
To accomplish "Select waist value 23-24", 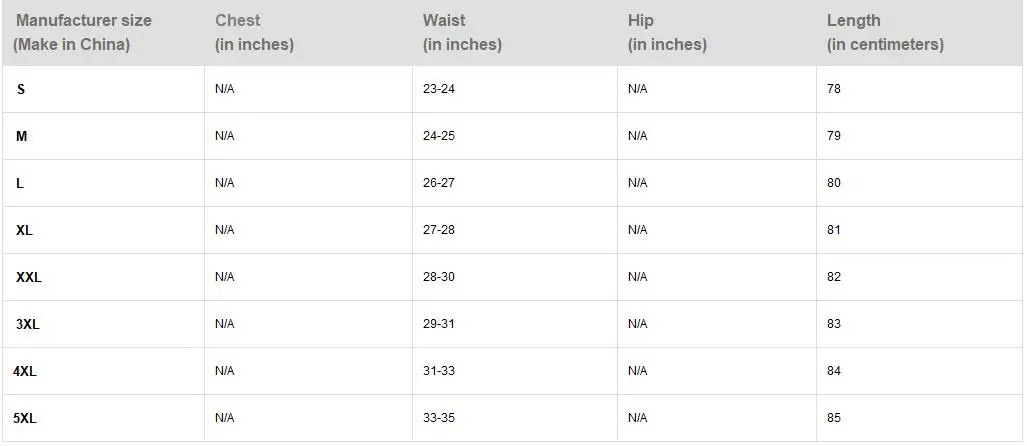I will 439,88.
